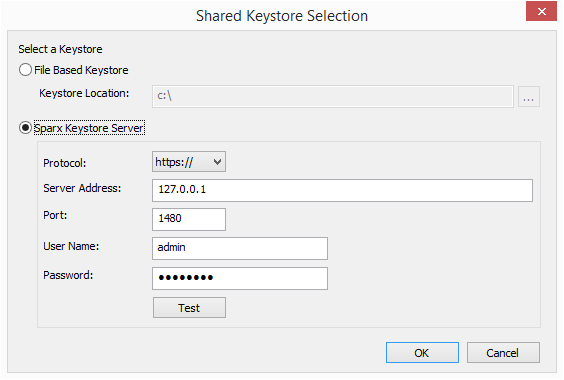This screenshot has width=564, height=380.
Task: Click the disabled Keystore Location path box
Action: (x=333, y=96)
